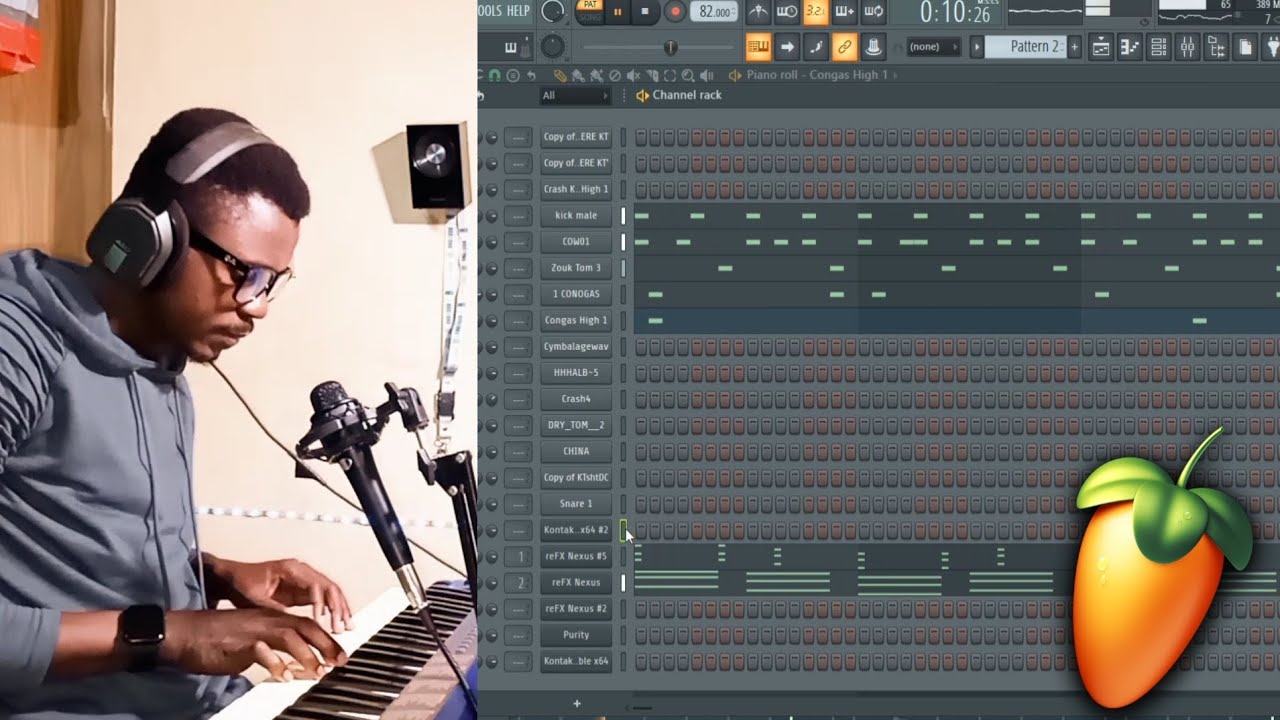Viewport: 1280px width, 720px height.
Task: Expand the arrow after Congas High 1 title
Action: click(895, 75)
